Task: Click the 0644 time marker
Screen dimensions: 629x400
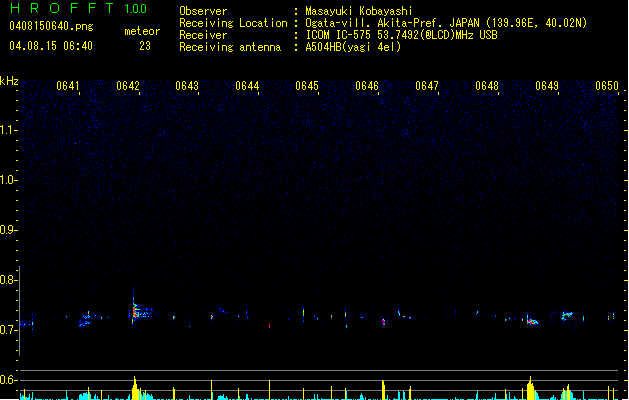Action: [x=247, y=86]
